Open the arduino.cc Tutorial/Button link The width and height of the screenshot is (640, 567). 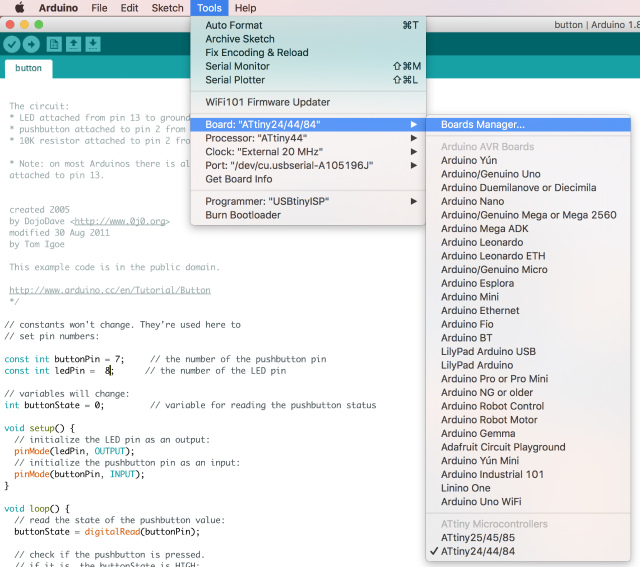coord(110,290)
